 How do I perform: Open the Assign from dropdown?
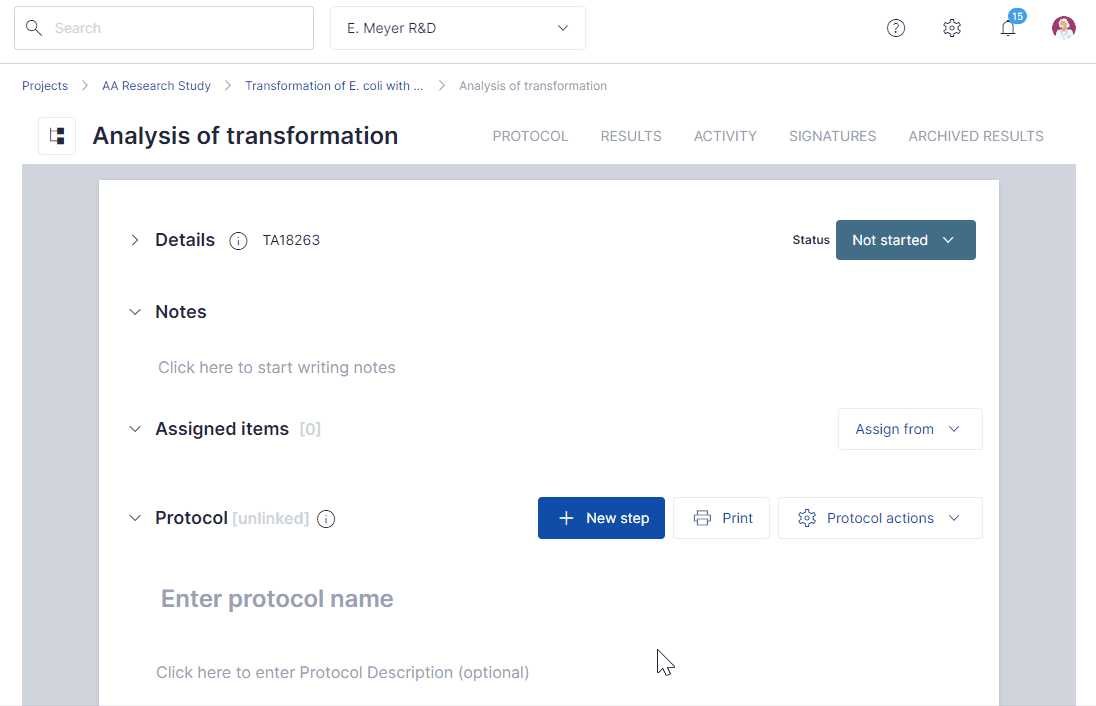click(x=909, y=429)
